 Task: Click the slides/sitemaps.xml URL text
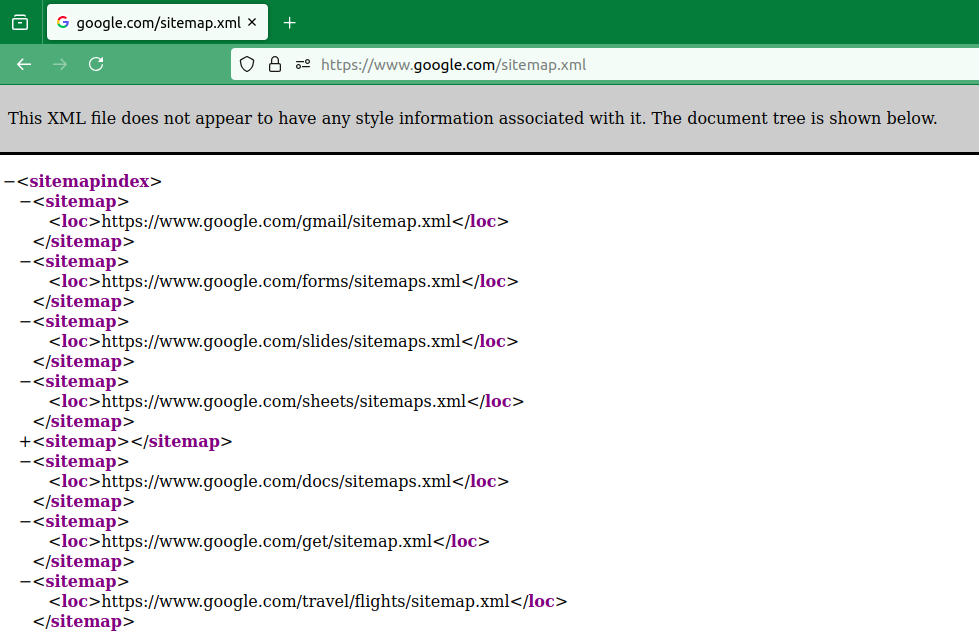coord(281,342)
